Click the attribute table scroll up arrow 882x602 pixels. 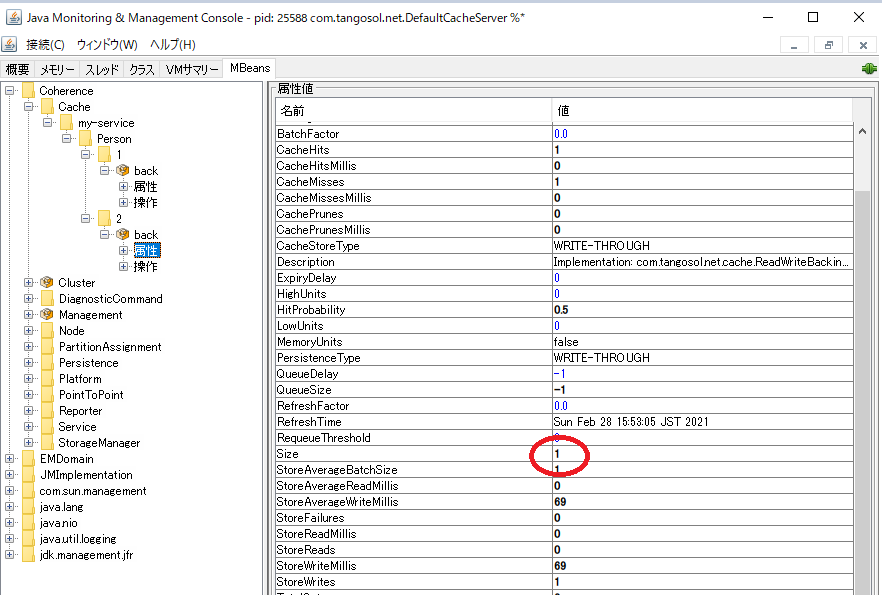click(x=862, y=132)
